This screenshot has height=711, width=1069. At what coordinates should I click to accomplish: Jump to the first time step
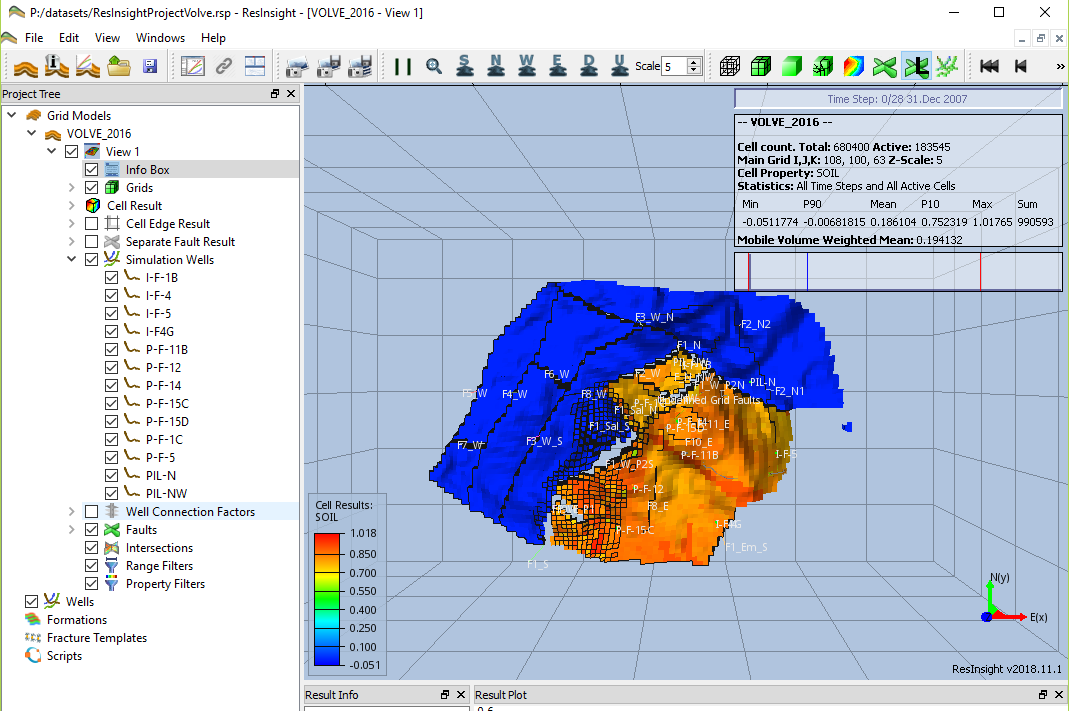(989, 66)
